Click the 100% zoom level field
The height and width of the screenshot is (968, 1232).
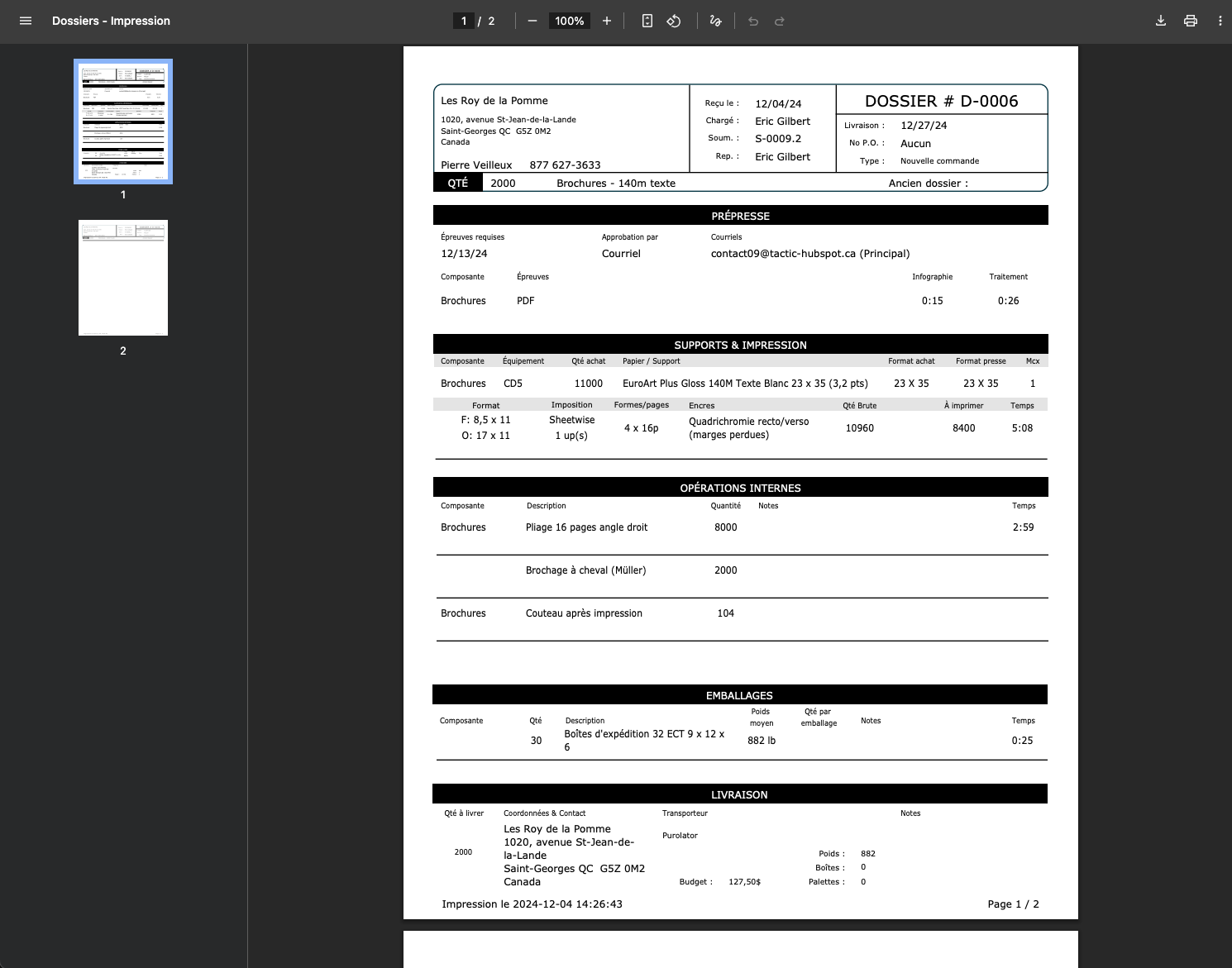point(569,21)
